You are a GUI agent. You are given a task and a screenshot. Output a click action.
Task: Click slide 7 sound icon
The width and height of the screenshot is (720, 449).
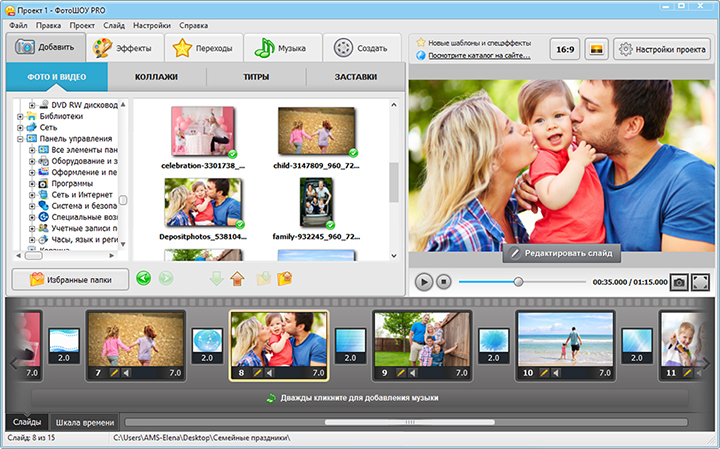125,373
